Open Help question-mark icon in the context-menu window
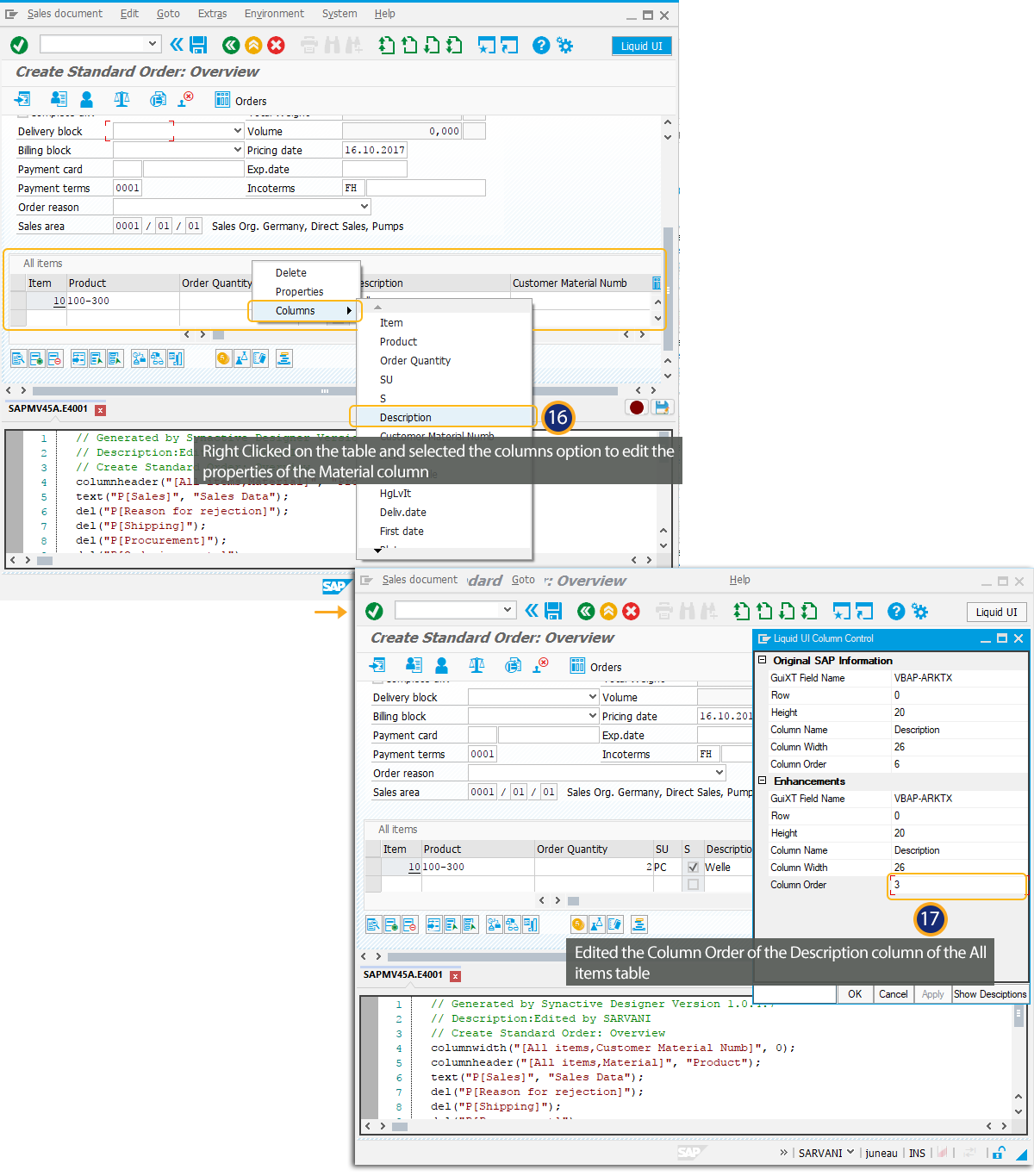 (541, 45)
